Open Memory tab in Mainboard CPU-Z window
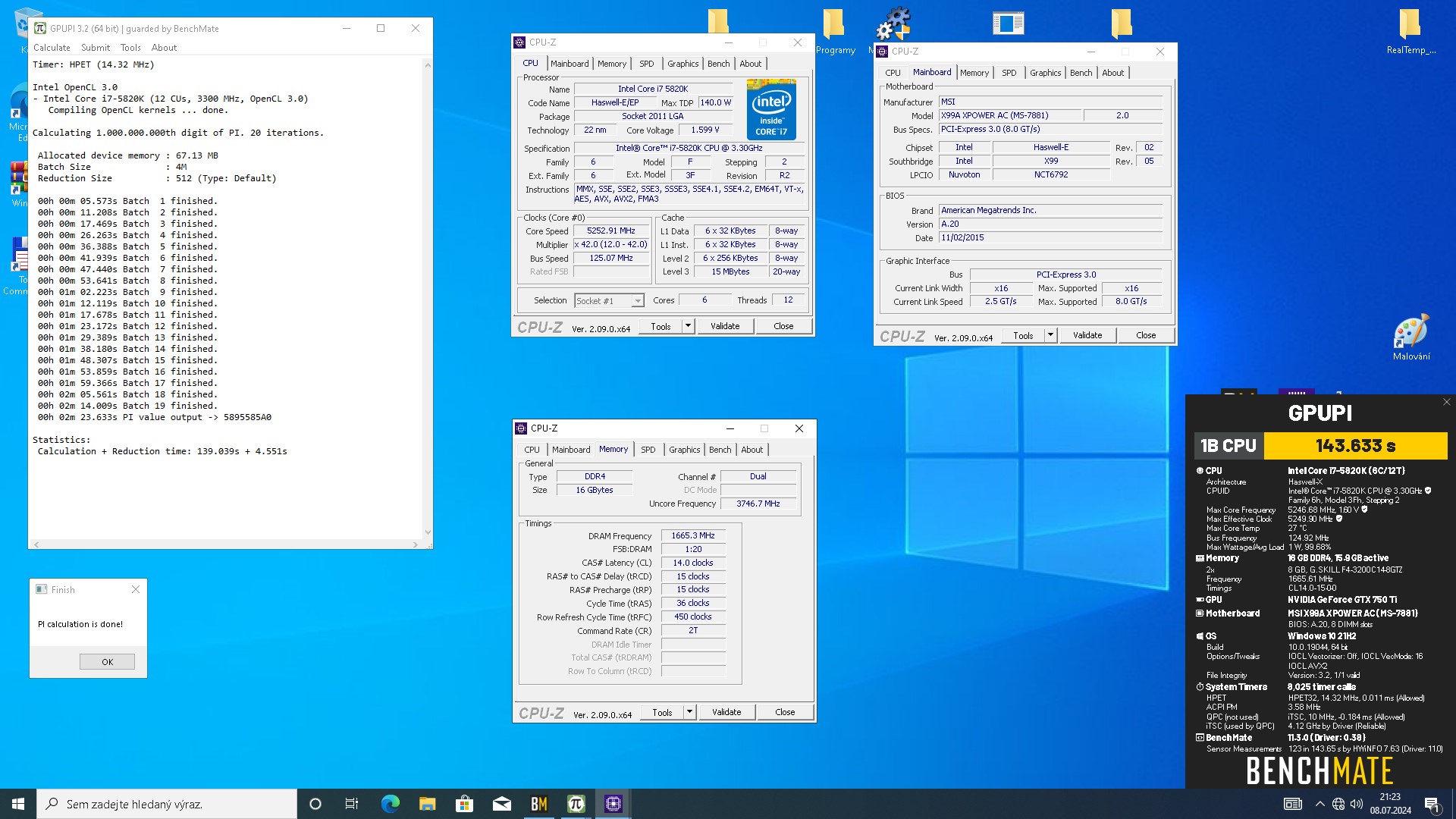The height and width of the screenshot is (819, 1456). (x=974, y=73)
